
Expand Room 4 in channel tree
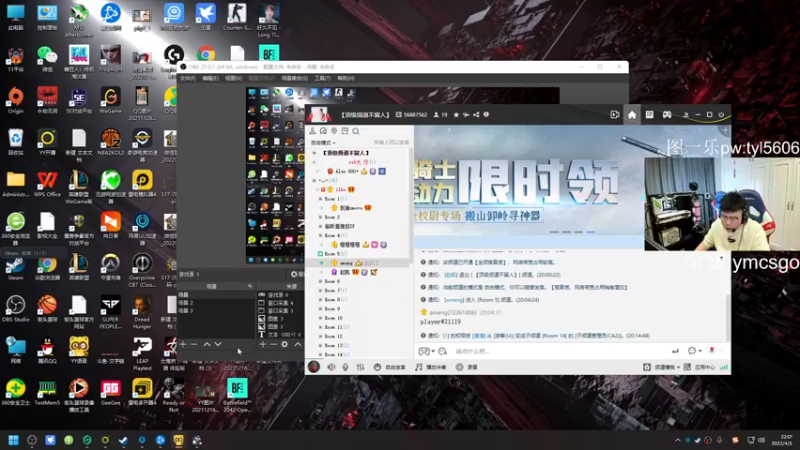click(320, 235)
